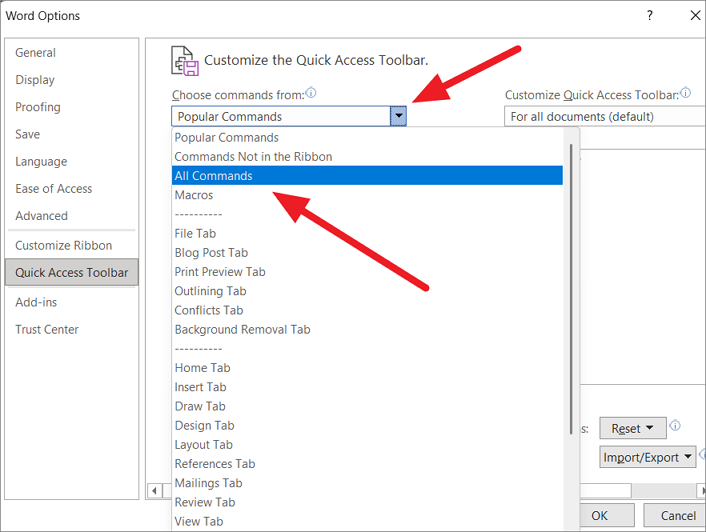Image resolution: width=706 pixels, height=532 pixels.
Task: Click the Cancel button
Action: (675, 515)
